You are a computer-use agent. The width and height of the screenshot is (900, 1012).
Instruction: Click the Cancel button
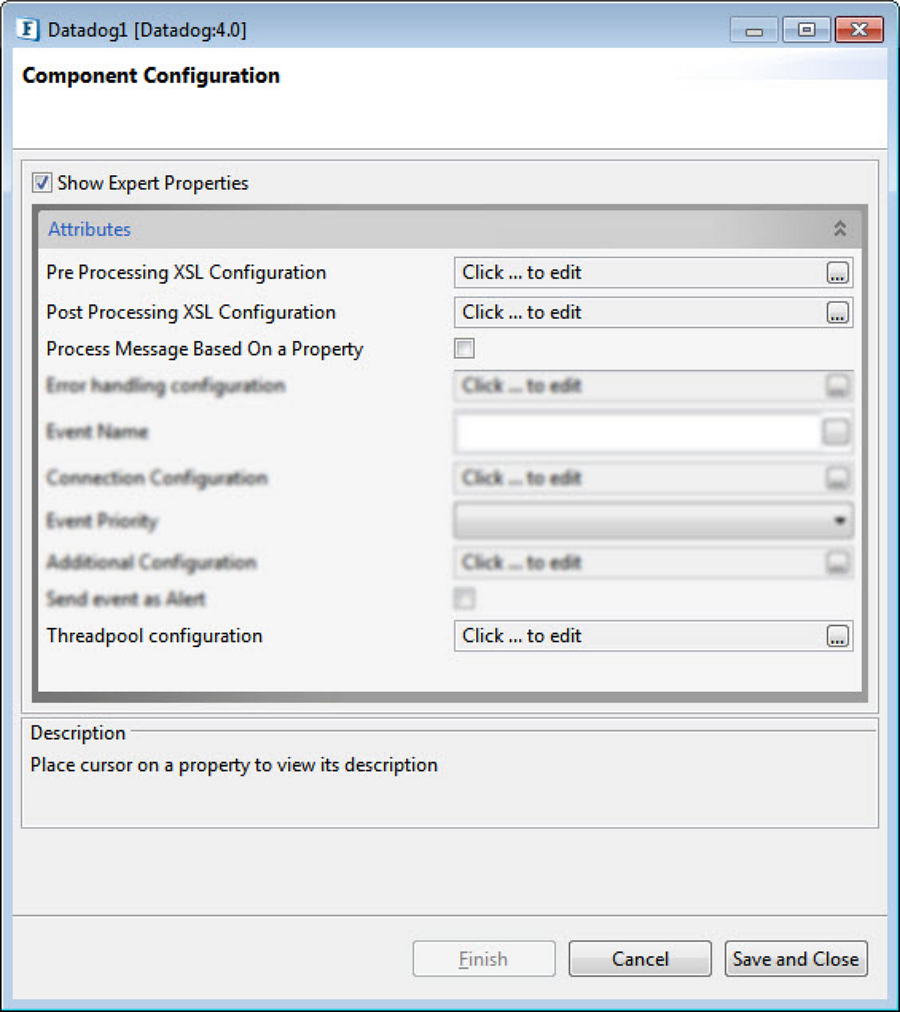(x=640, y=959)
